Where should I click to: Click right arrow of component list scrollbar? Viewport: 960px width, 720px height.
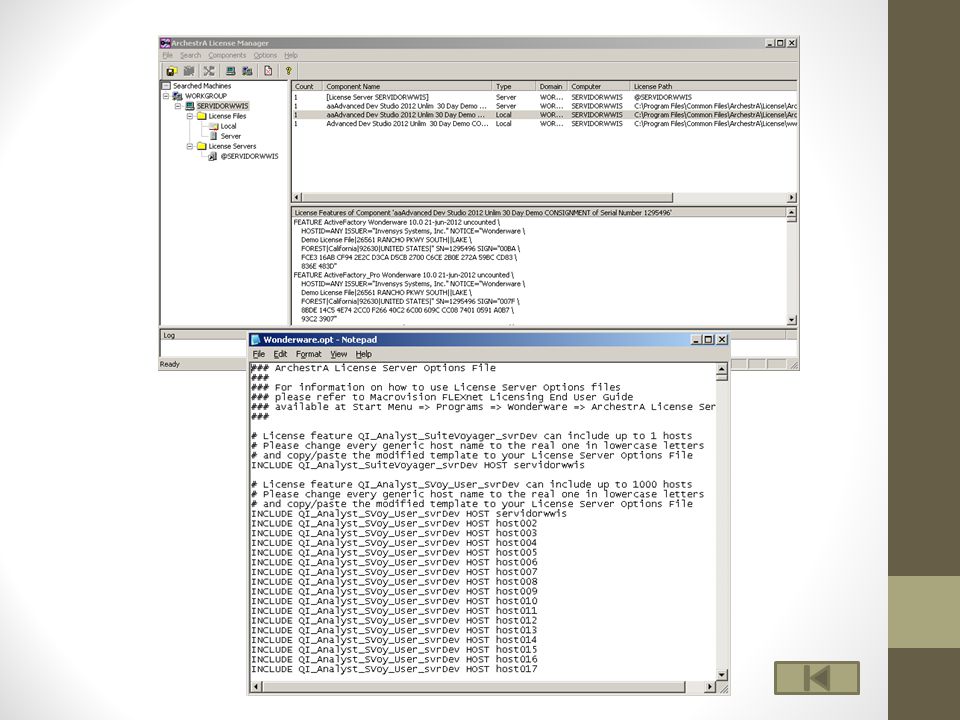coord(792,197)
